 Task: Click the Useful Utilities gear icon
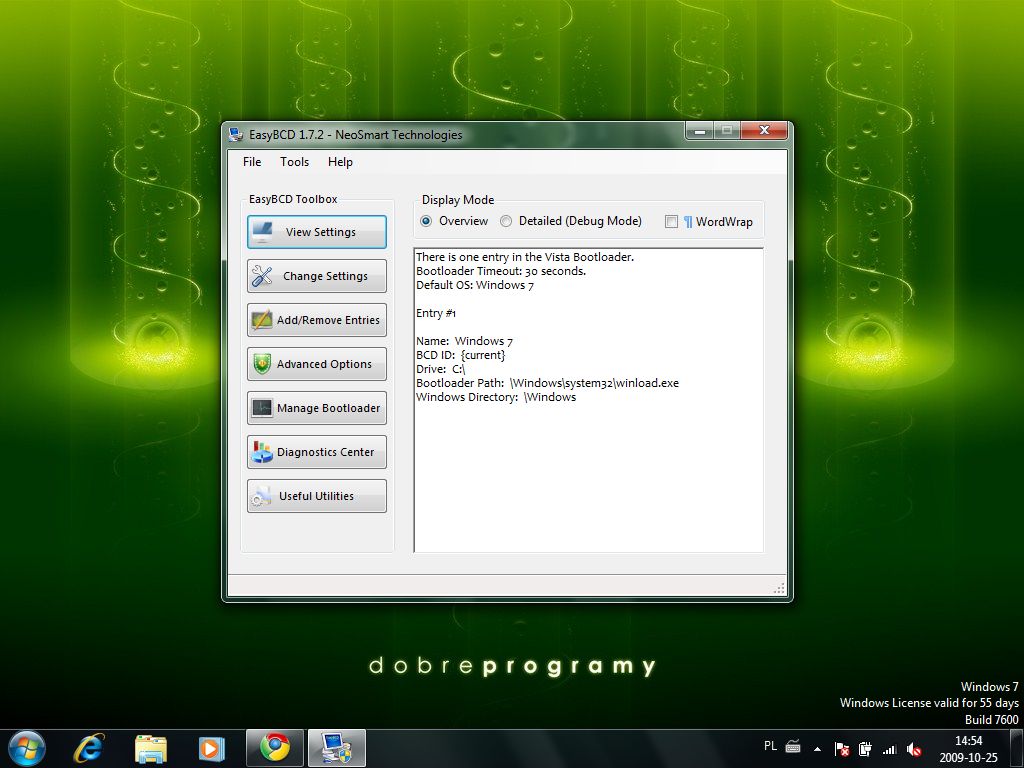pos(262,496)
